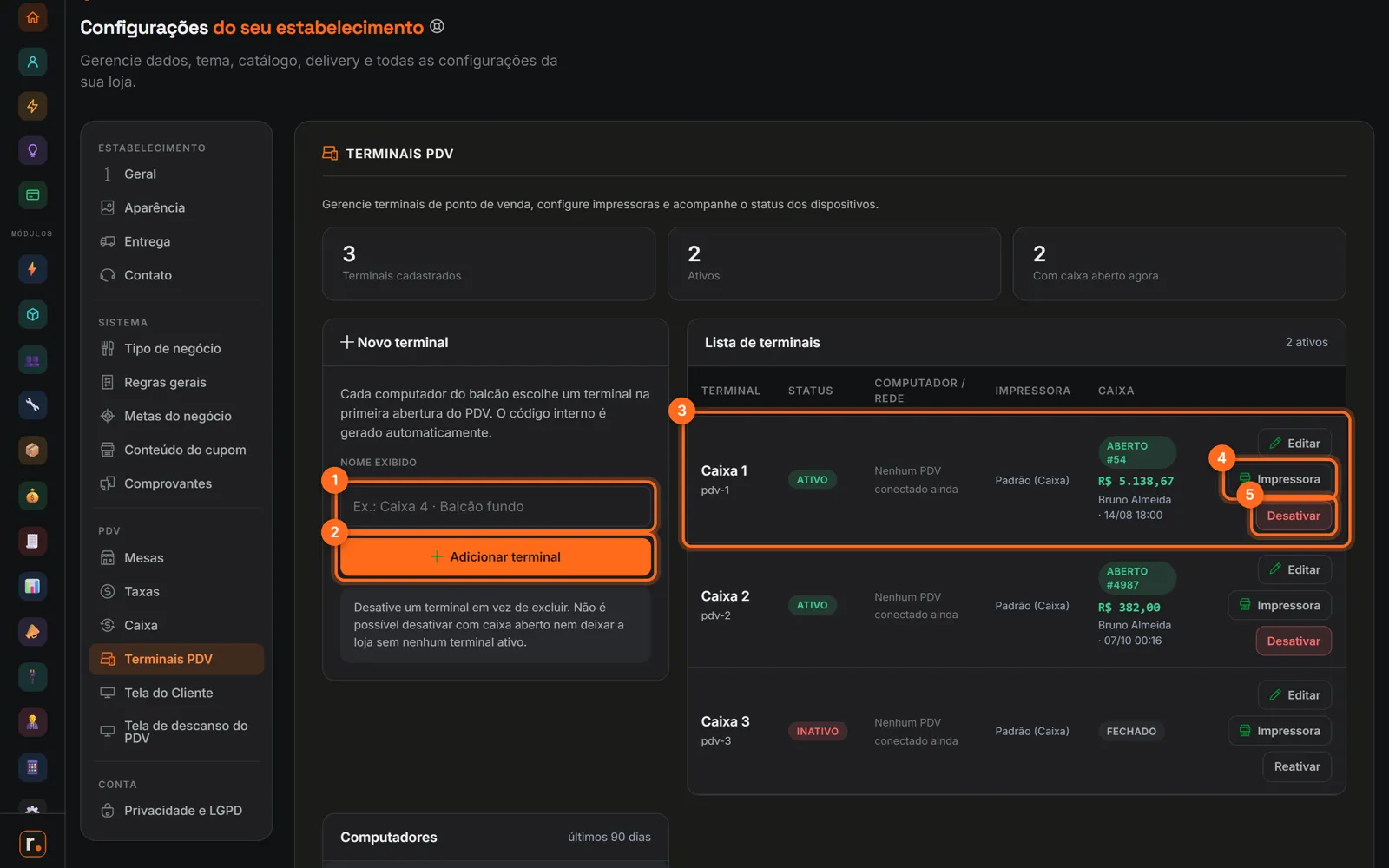
Task: Open the cardboard box module icon
Action: pyautogui.click(x=32, y=450)
